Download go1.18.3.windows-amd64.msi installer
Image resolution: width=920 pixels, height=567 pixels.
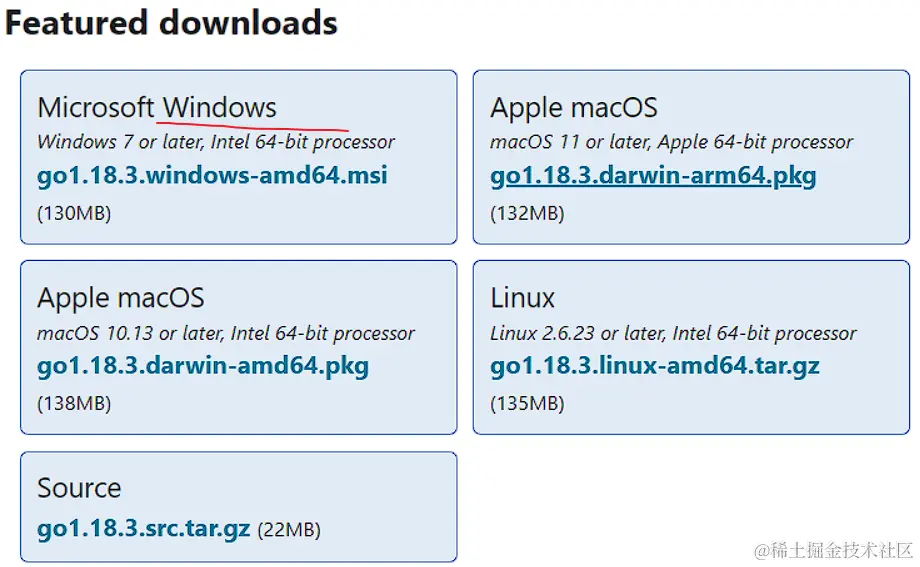212,175
